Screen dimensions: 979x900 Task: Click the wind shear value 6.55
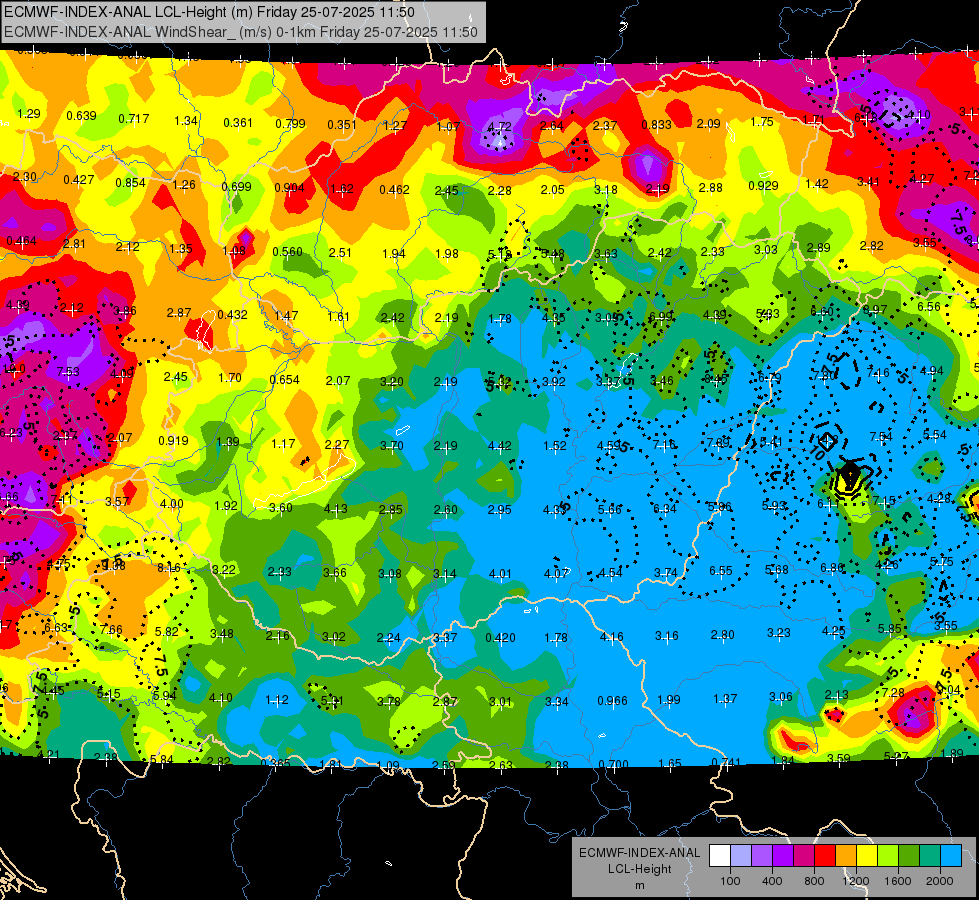point(721,571)
